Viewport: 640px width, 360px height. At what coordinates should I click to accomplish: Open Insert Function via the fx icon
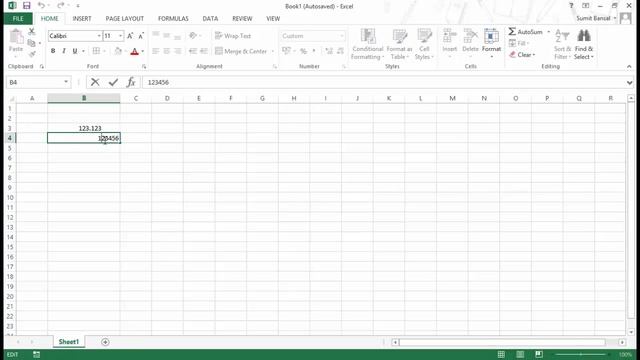coord(131,82)
